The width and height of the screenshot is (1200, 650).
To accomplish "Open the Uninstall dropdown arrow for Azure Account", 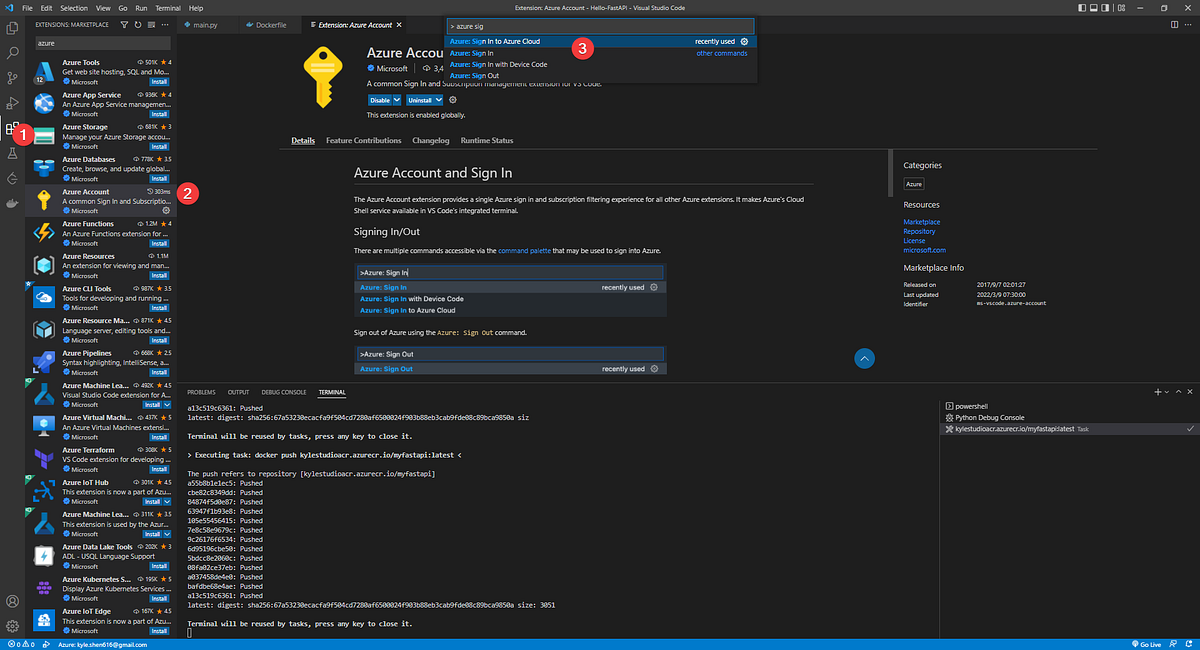I will point(440,100).
